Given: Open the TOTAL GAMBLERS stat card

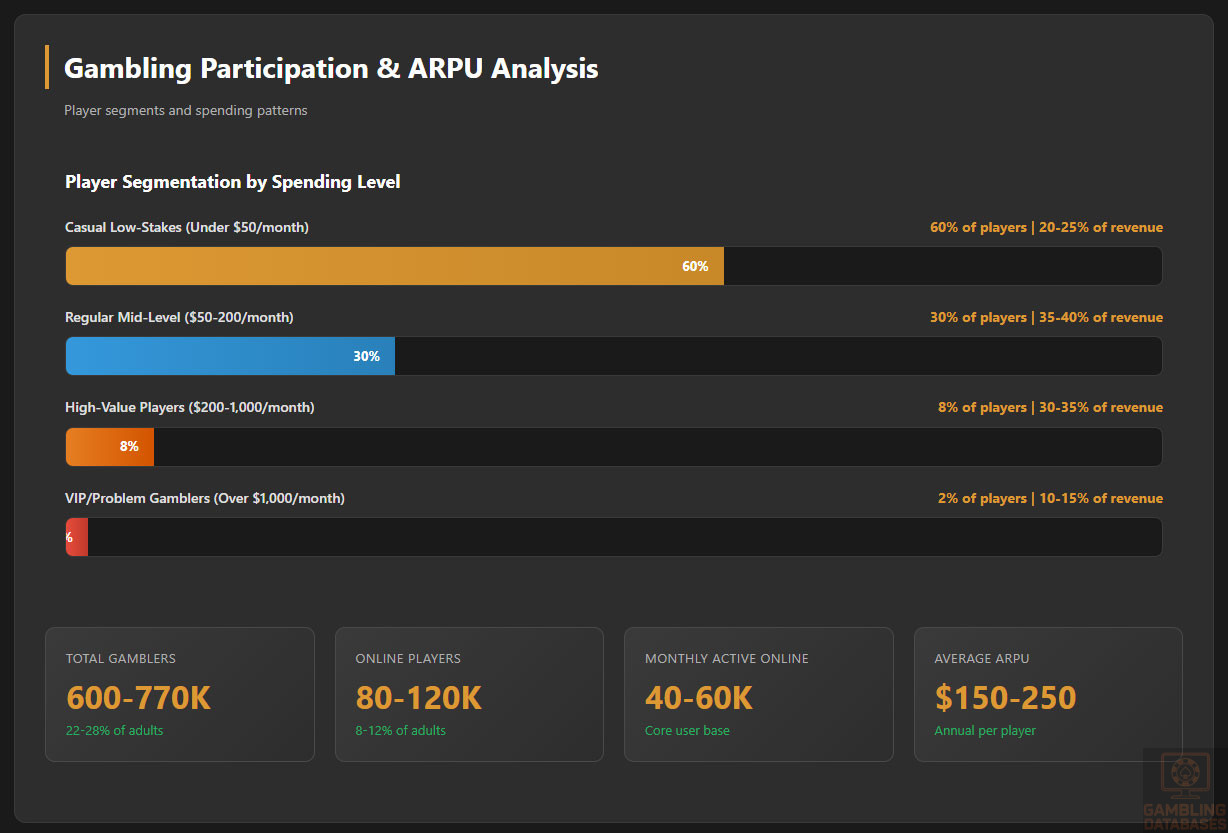Looking at the screenshot, I should click(180, 694).
